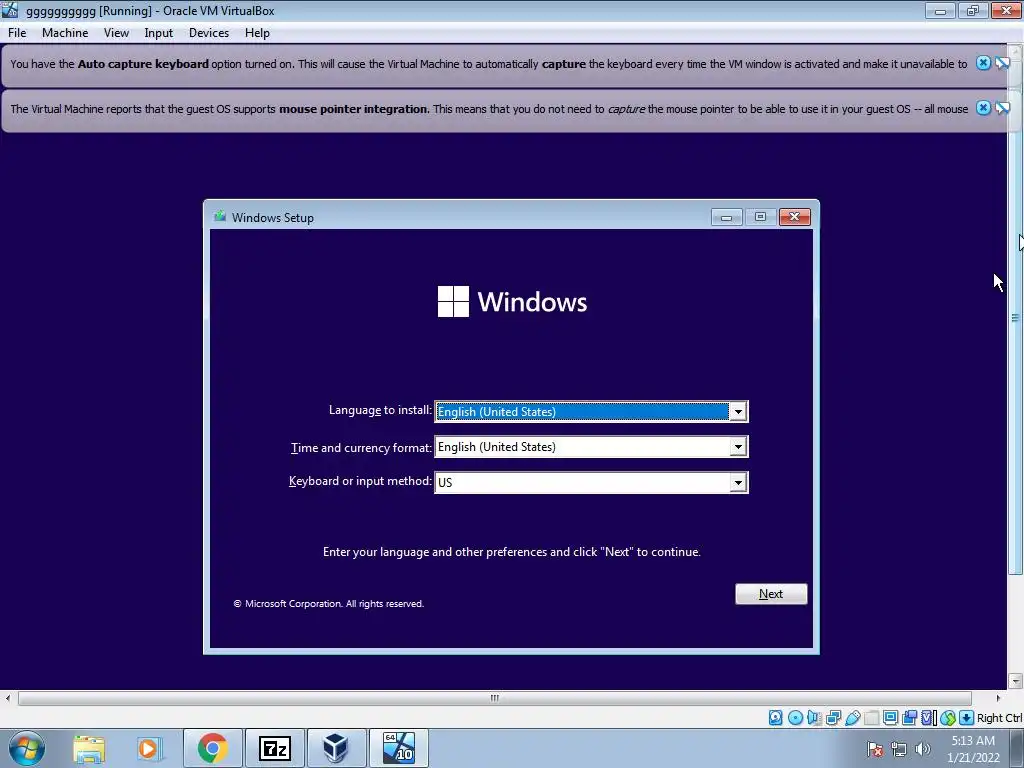The width and height of the screenshot is (1024, 768).
Task: Open the Input menu
Action: pos(158,33)
